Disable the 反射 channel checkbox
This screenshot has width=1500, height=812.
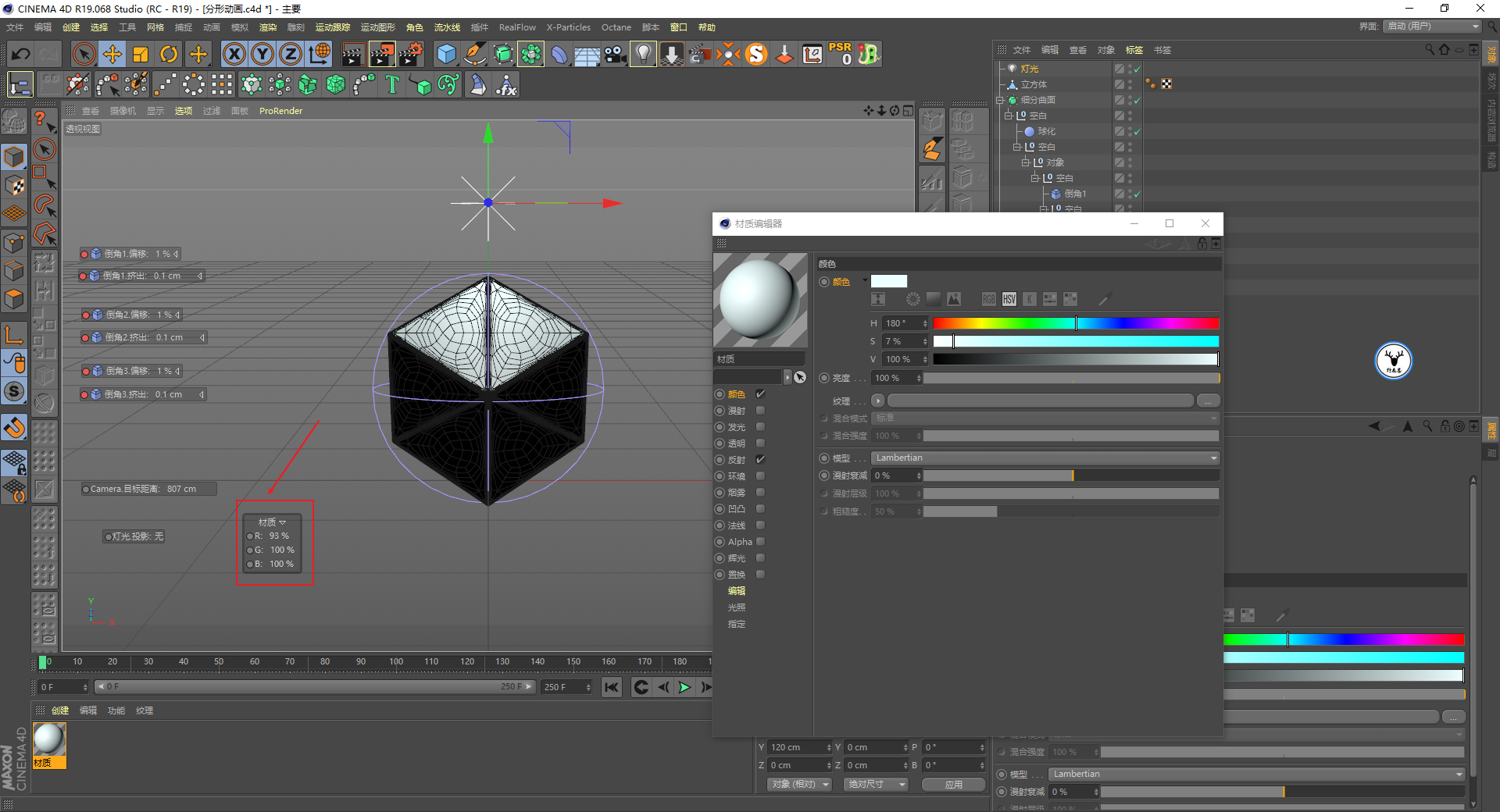[760, 460]
